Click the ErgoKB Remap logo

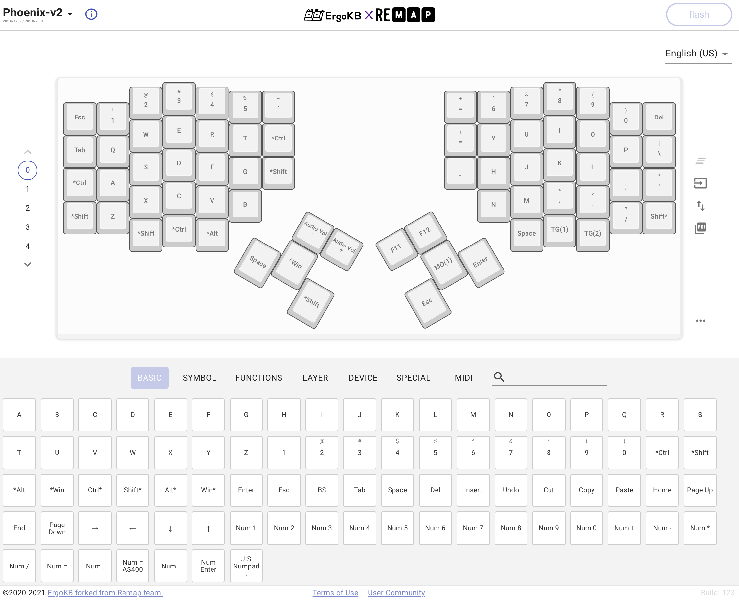[x=369, y=16]
